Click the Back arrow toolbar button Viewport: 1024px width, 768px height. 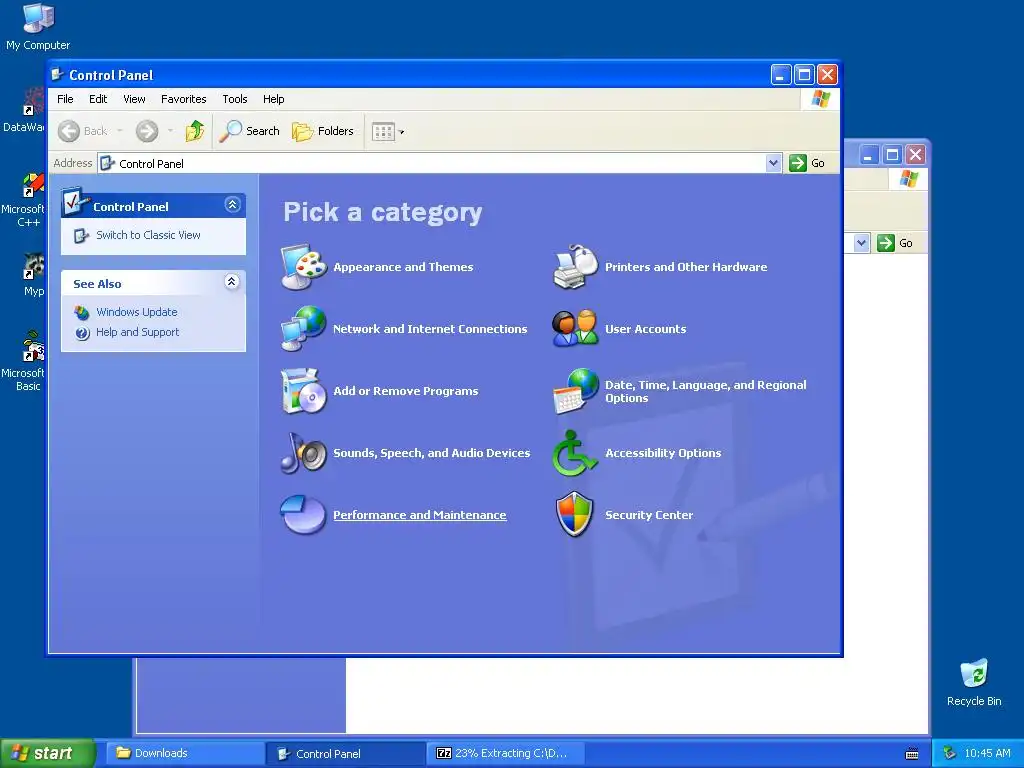point(82,131)
